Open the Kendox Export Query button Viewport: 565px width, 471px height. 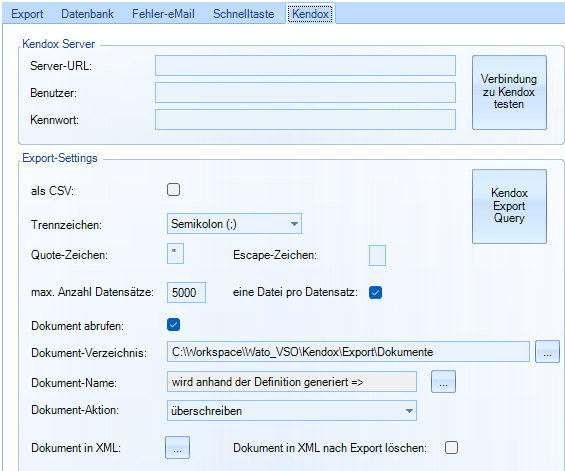click(509, 206)
